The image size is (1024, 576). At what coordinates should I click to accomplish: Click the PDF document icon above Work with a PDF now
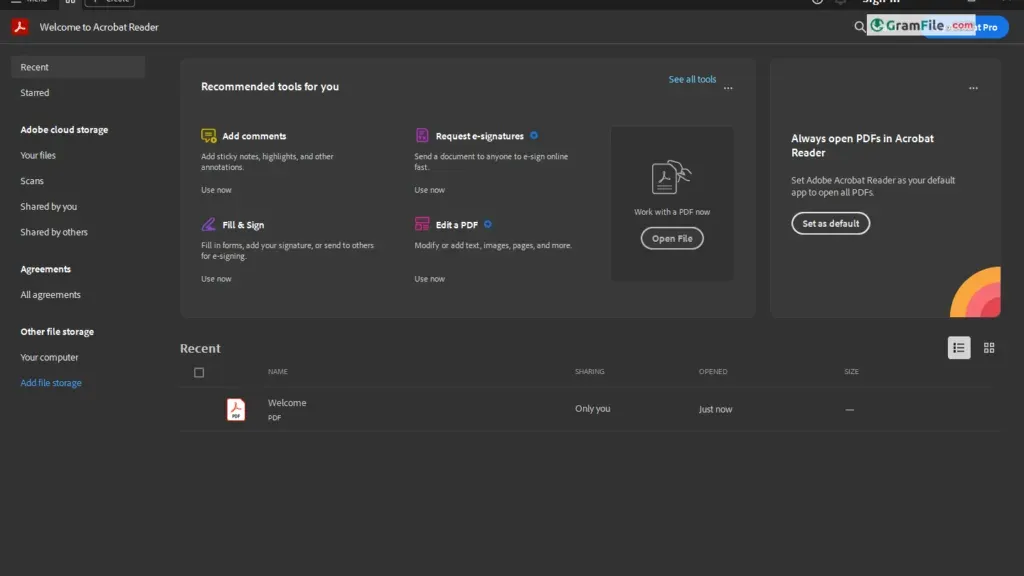671,177
